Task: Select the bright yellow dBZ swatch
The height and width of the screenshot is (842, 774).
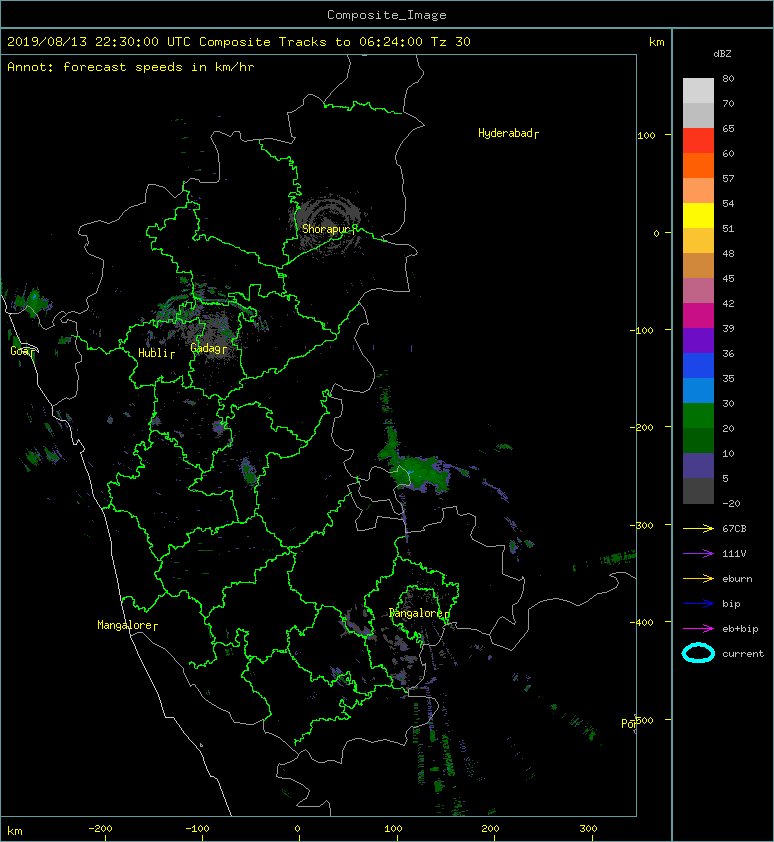Action: click(x=698, y=215)
